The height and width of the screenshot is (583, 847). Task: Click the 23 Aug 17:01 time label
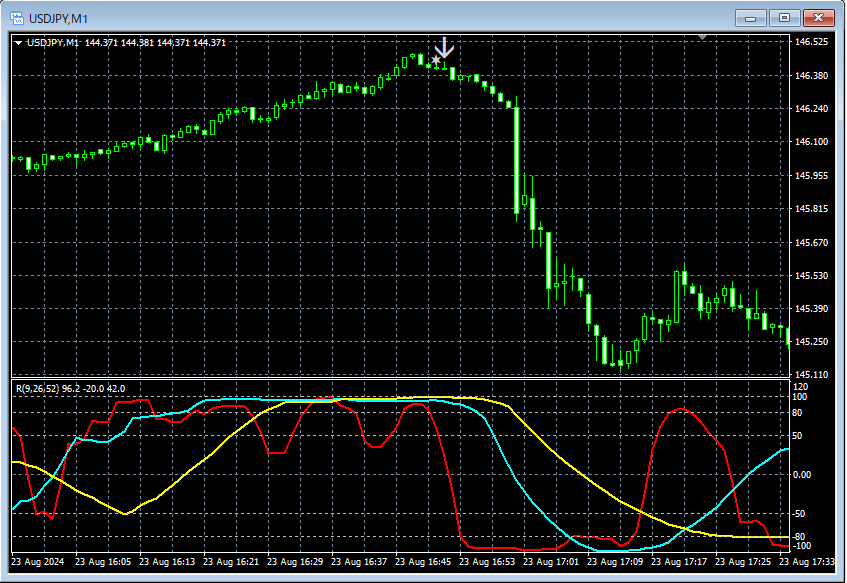551,561
